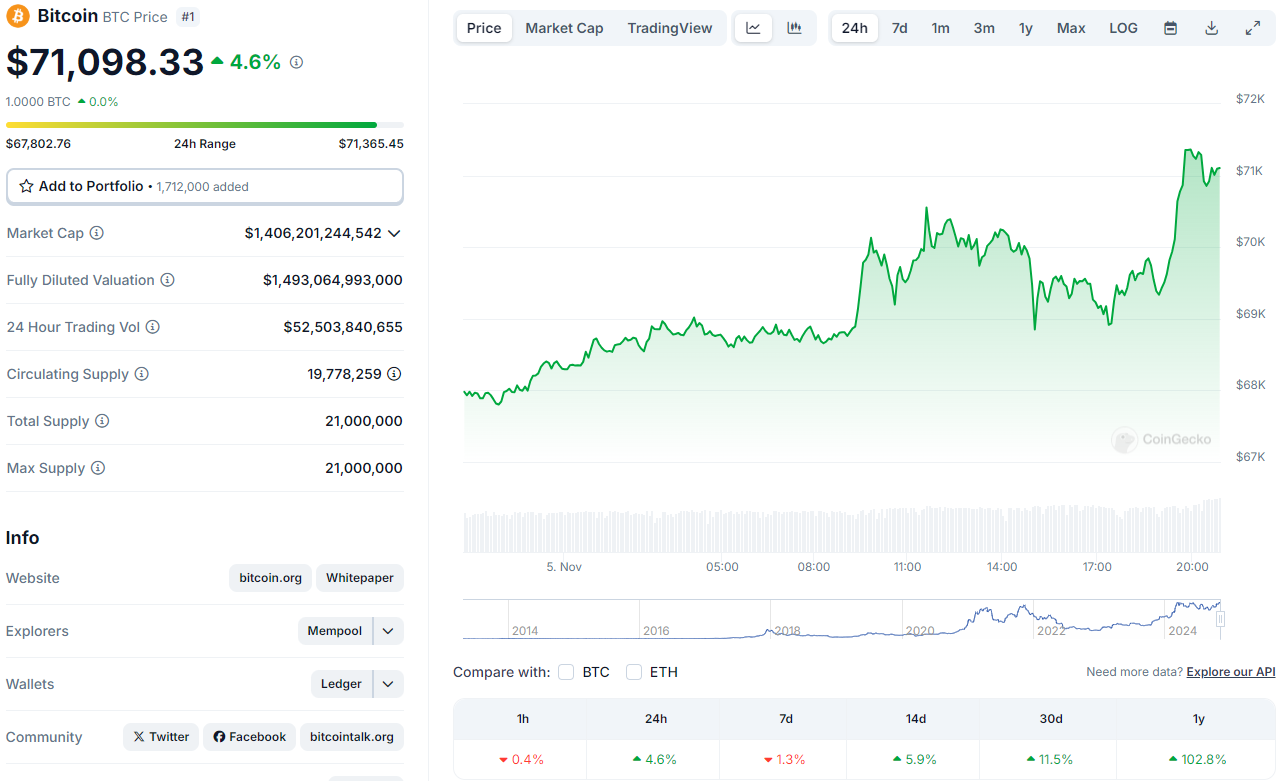The image size is (1288, 781).
Task: Click Add to Portfolio button
Action: pyautogui.click(x=205, y=186)
